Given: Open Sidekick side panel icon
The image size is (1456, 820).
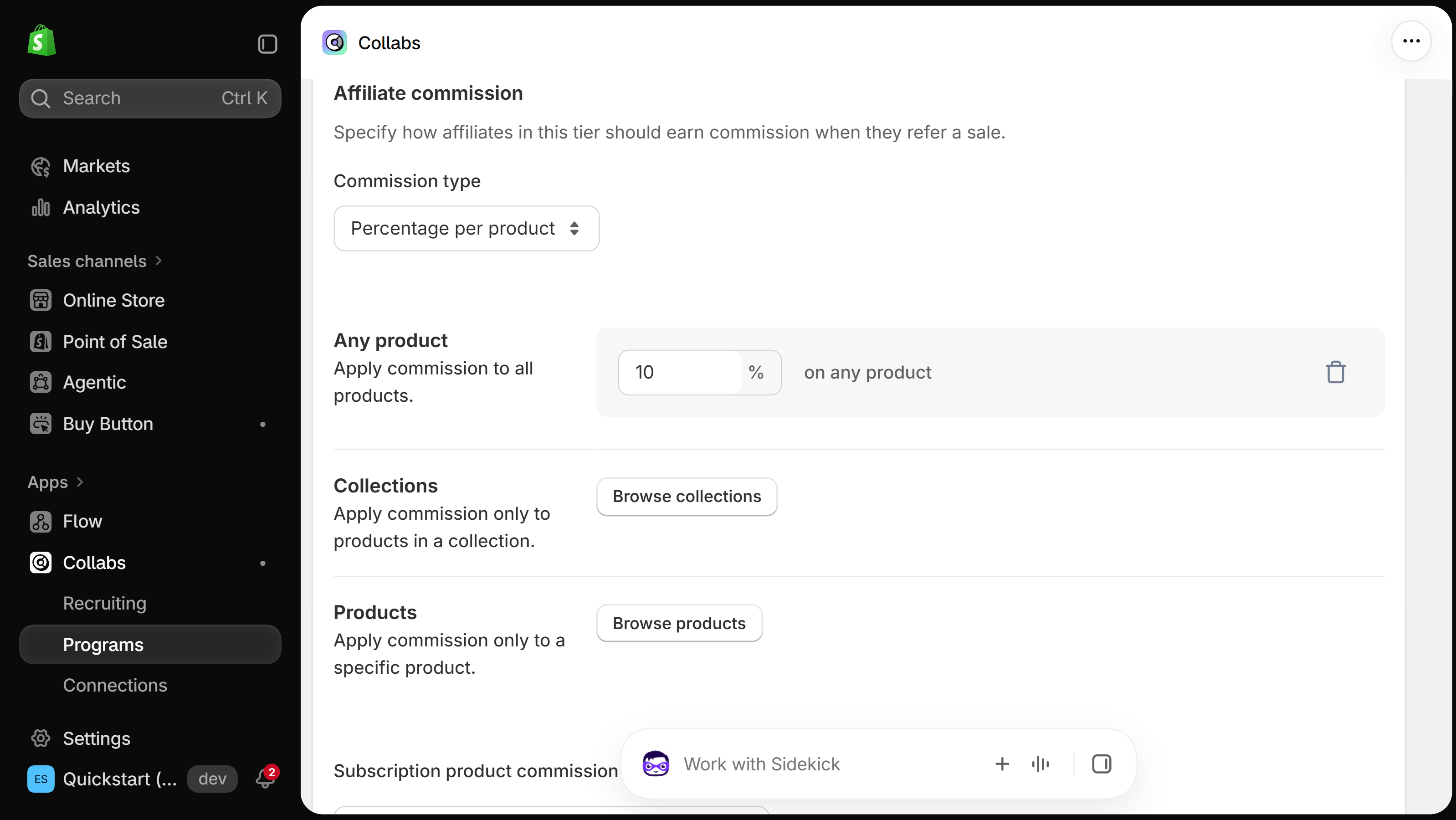Looking at the screenshot, I should click(x=1101, y=764).
